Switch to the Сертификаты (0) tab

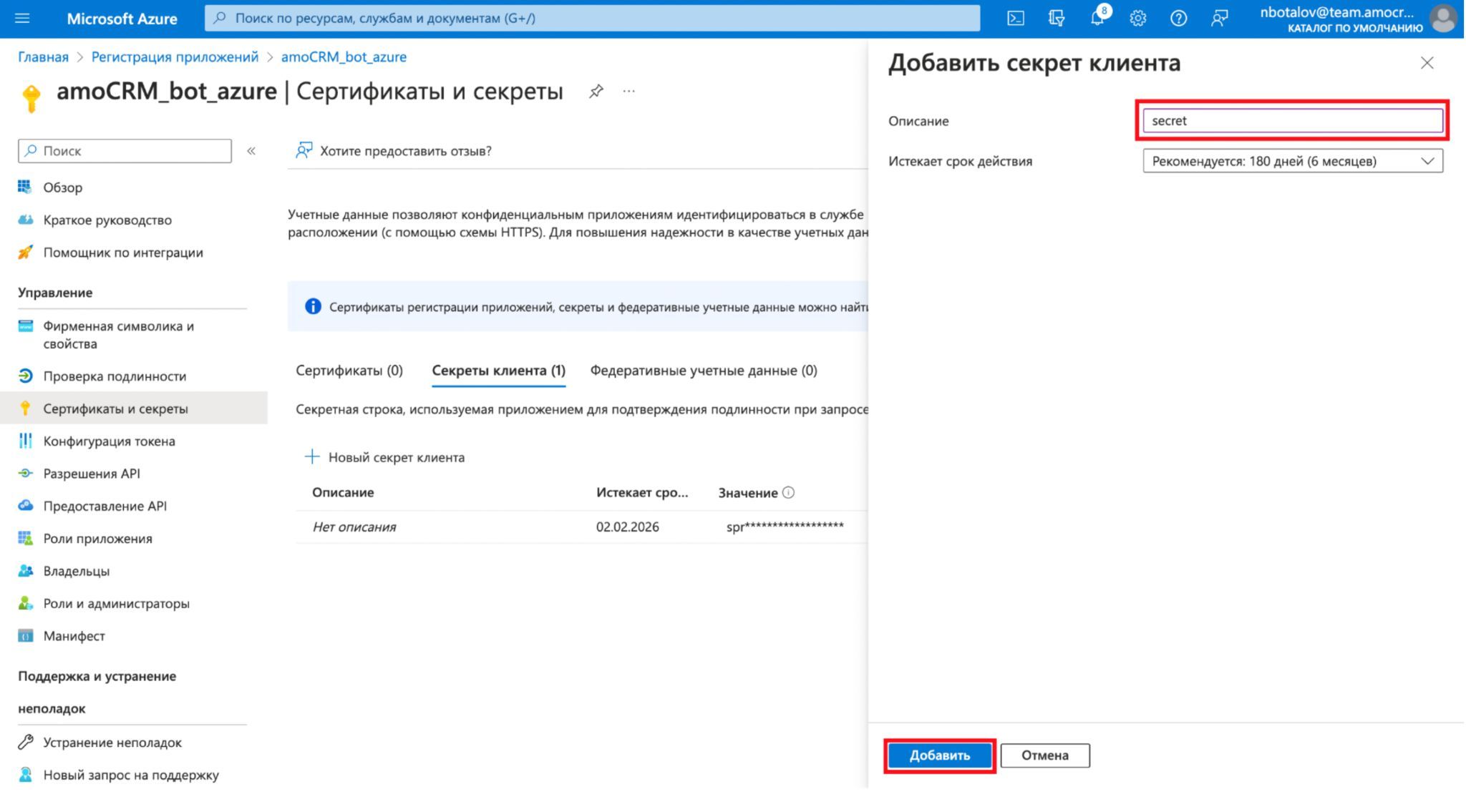coord(349,371)
